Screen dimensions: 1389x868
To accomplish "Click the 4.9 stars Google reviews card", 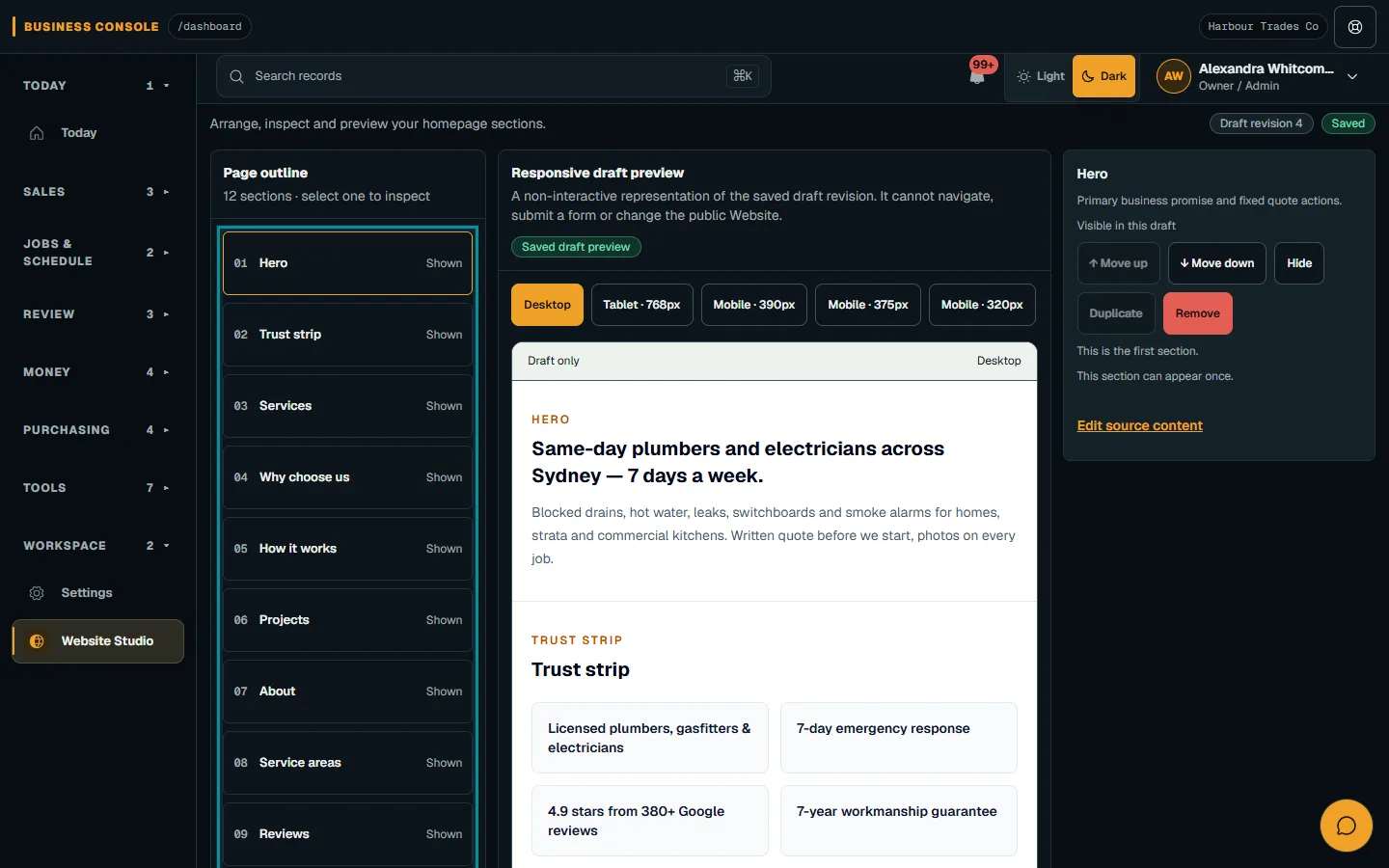I will tap(649, 821).
